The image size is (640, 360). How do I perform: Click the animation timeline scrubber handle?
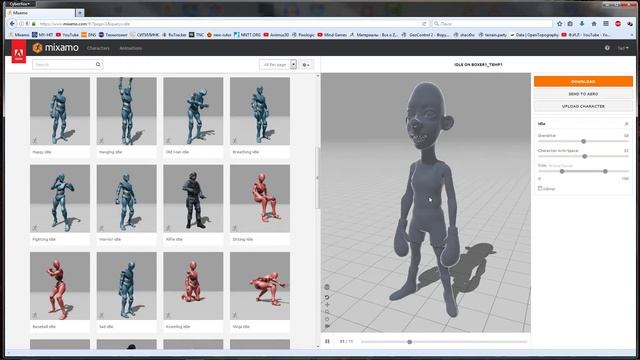[x=409, y=342]
